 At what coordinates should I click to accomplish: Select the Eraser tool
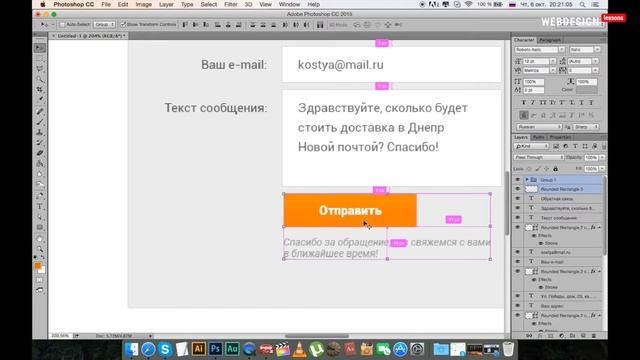tap(40, 153)
